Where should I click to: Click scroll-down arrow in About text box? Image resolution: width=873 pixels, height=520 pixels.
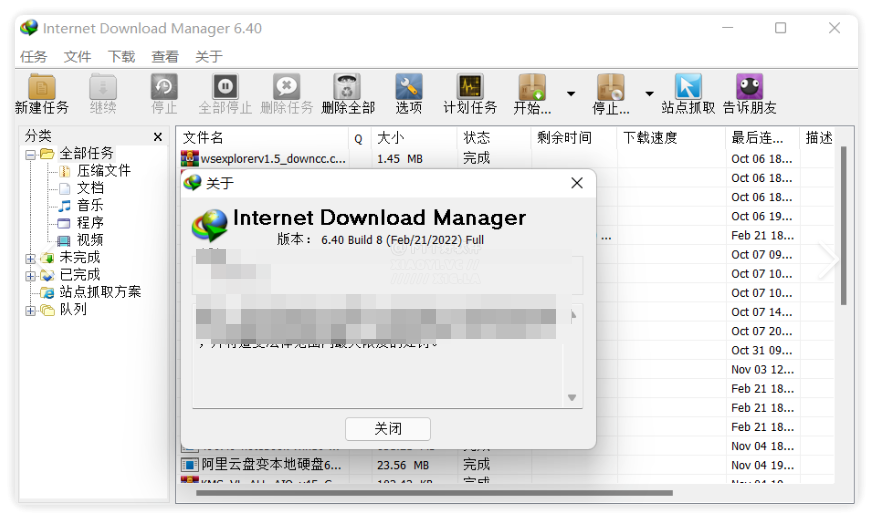pyautogui.click(x=572, y=398)
